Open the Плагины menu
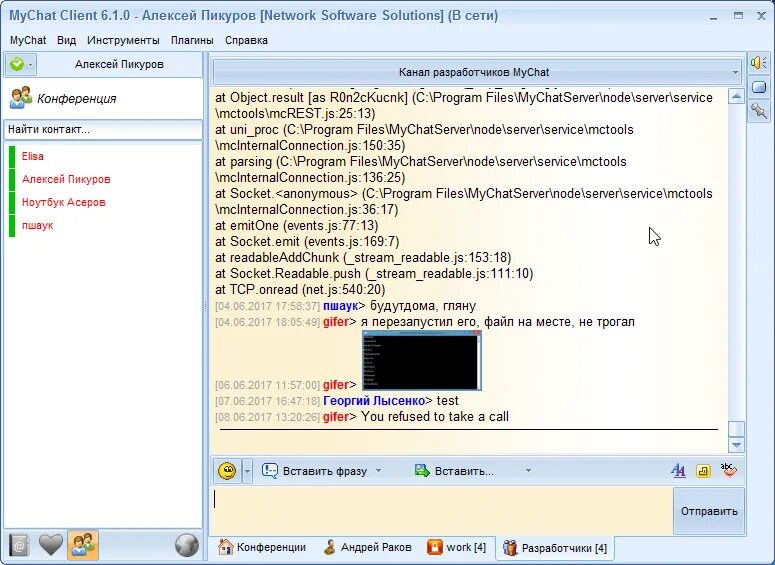 [192, 40]
